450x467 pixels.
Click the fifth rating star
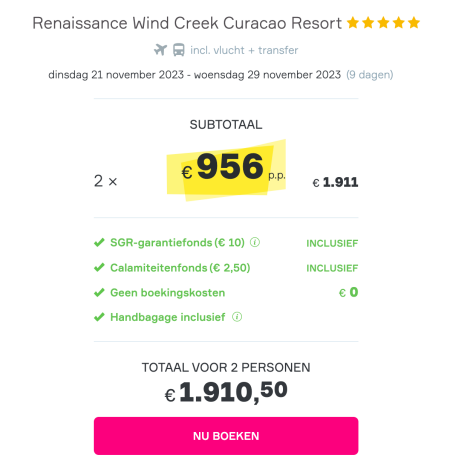[x=414, y=23]
